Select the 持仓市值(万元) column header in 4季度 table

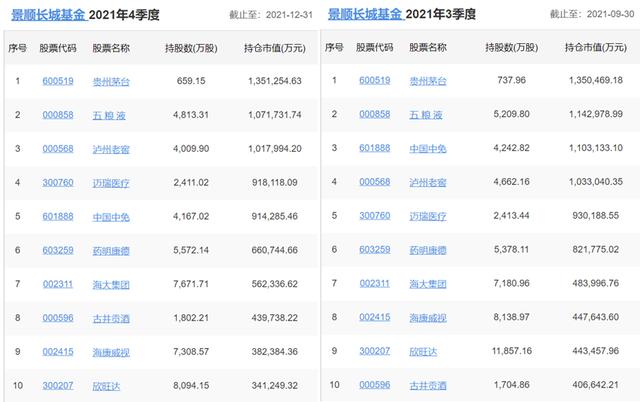tap(275, 49)
